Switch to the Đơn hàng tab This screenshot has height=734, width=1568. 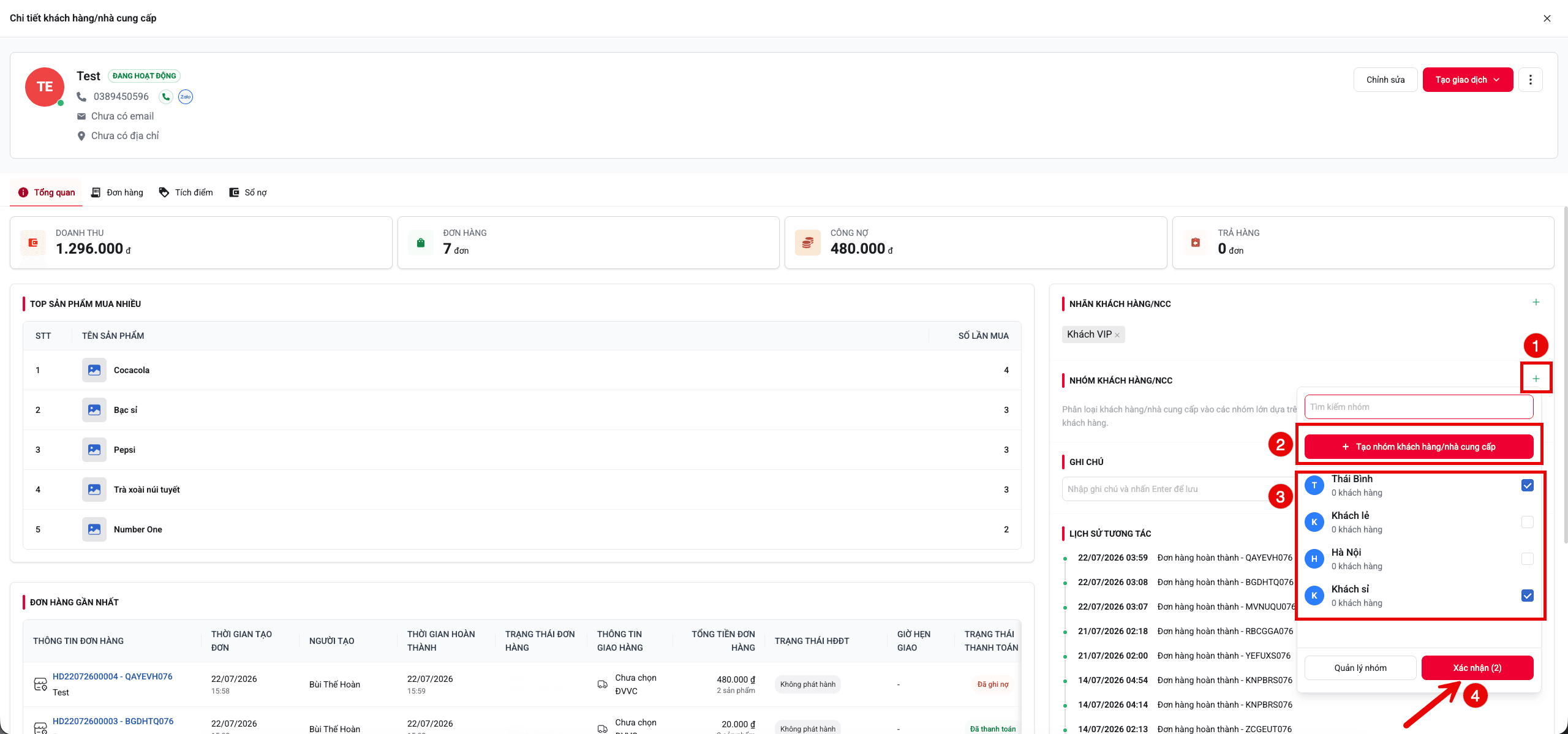[117, 192]
